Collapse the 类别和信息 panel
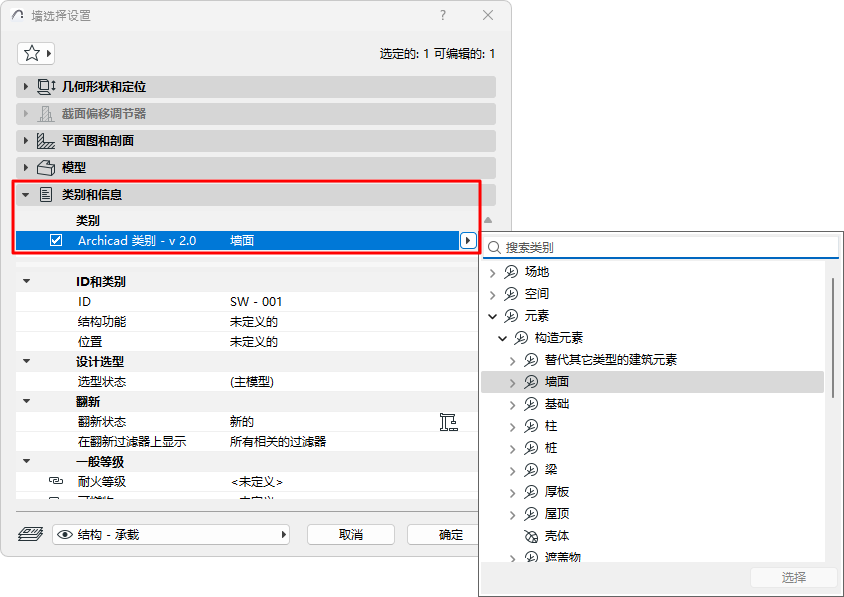This screenshot has width=844, height=597. (x=25, y=195)
